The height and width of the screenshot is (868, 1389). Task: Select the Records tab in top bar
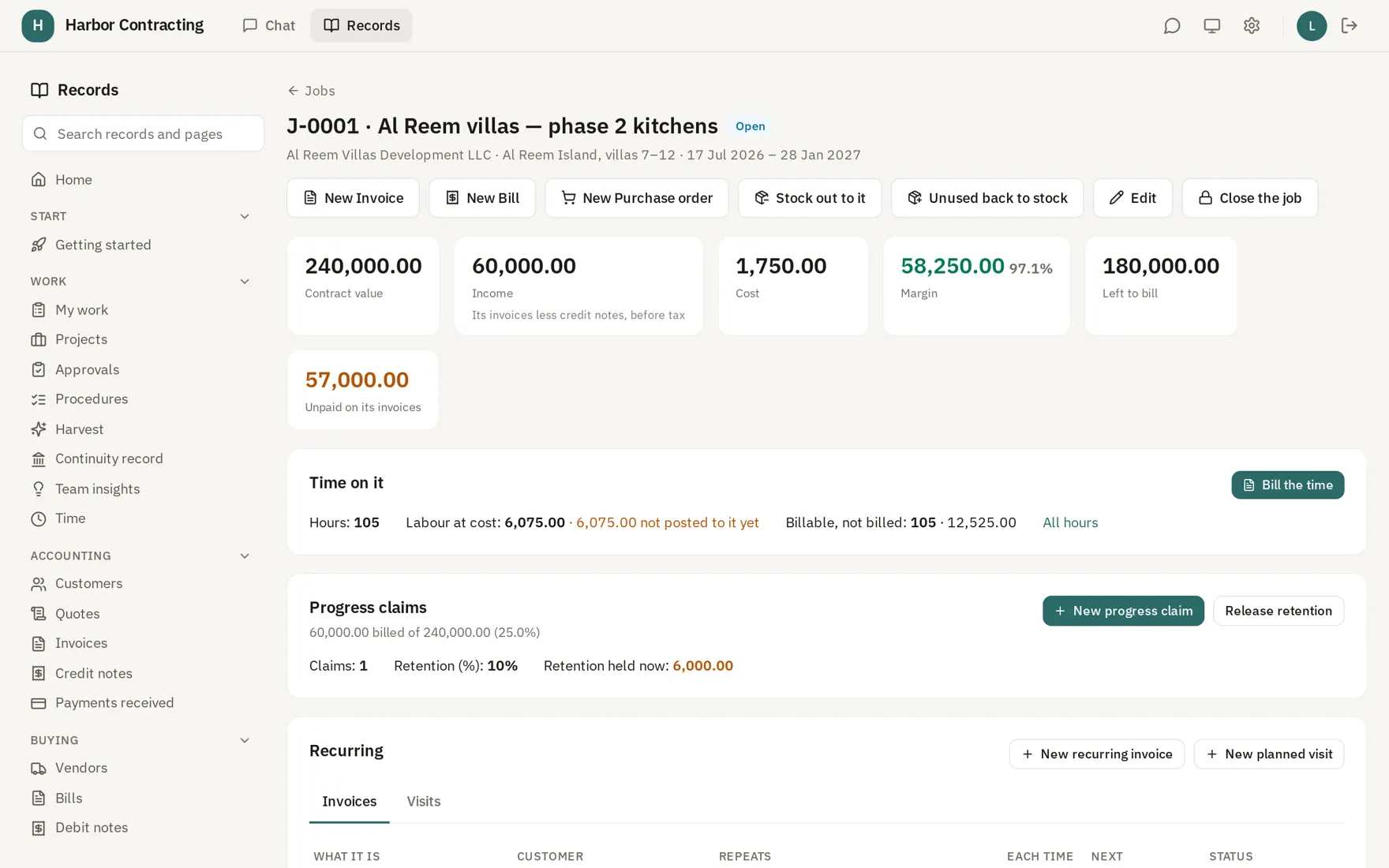[361, 26]
